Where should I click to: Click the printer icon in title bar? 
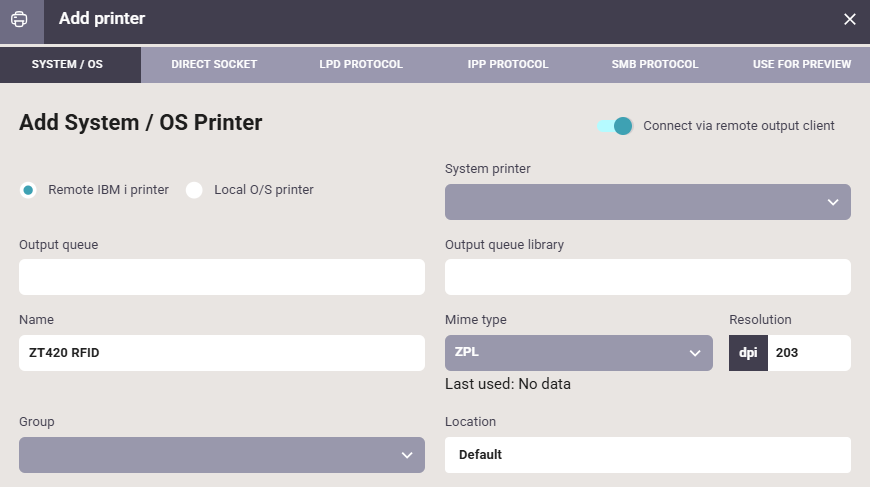click(19, 20)
